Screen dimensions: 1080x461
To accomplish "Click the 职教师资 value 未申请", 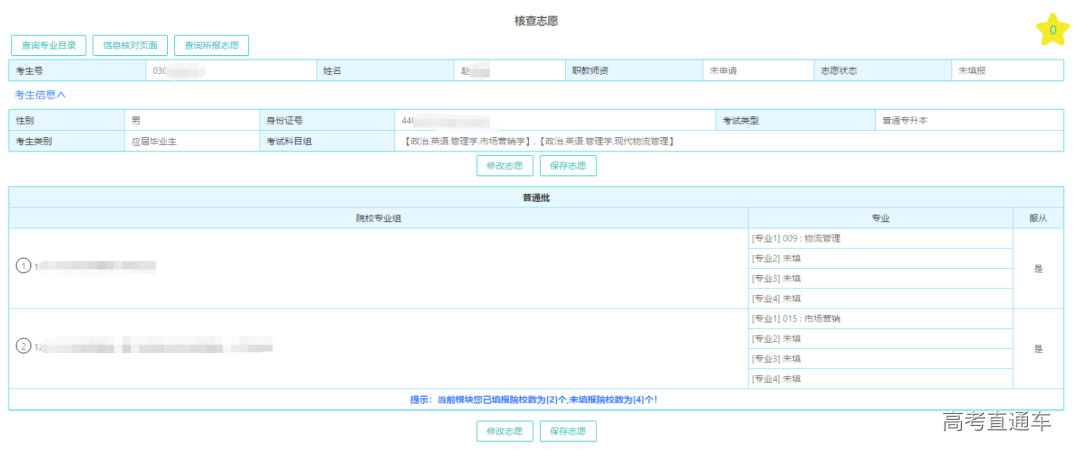I will 723,71.
